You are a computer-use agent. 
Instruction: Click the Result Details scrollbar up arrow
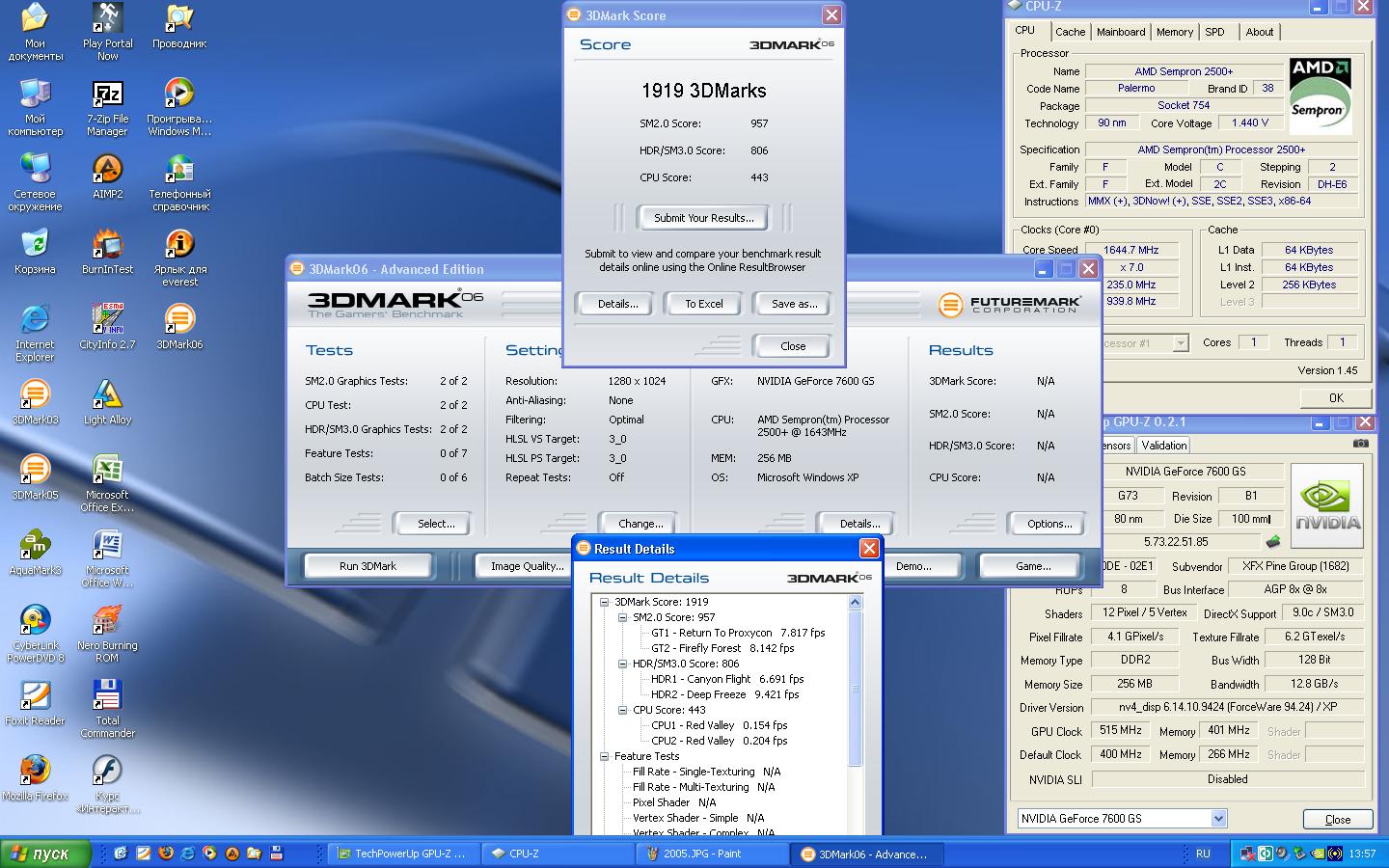pyautogui.click(x=855, y=603)
